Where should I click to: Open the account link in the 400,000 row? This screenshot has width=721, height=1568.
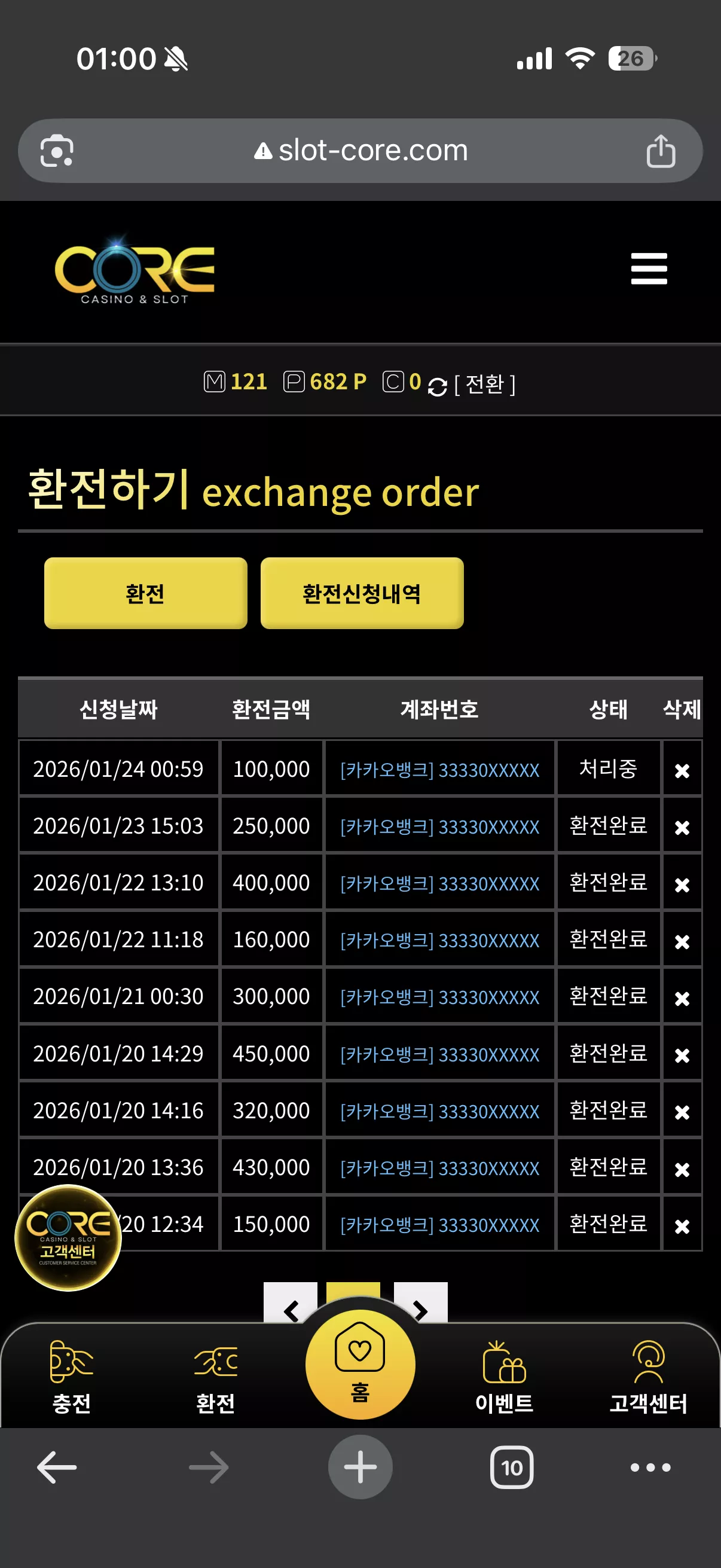pyautogui.click(x=440, y=884)
